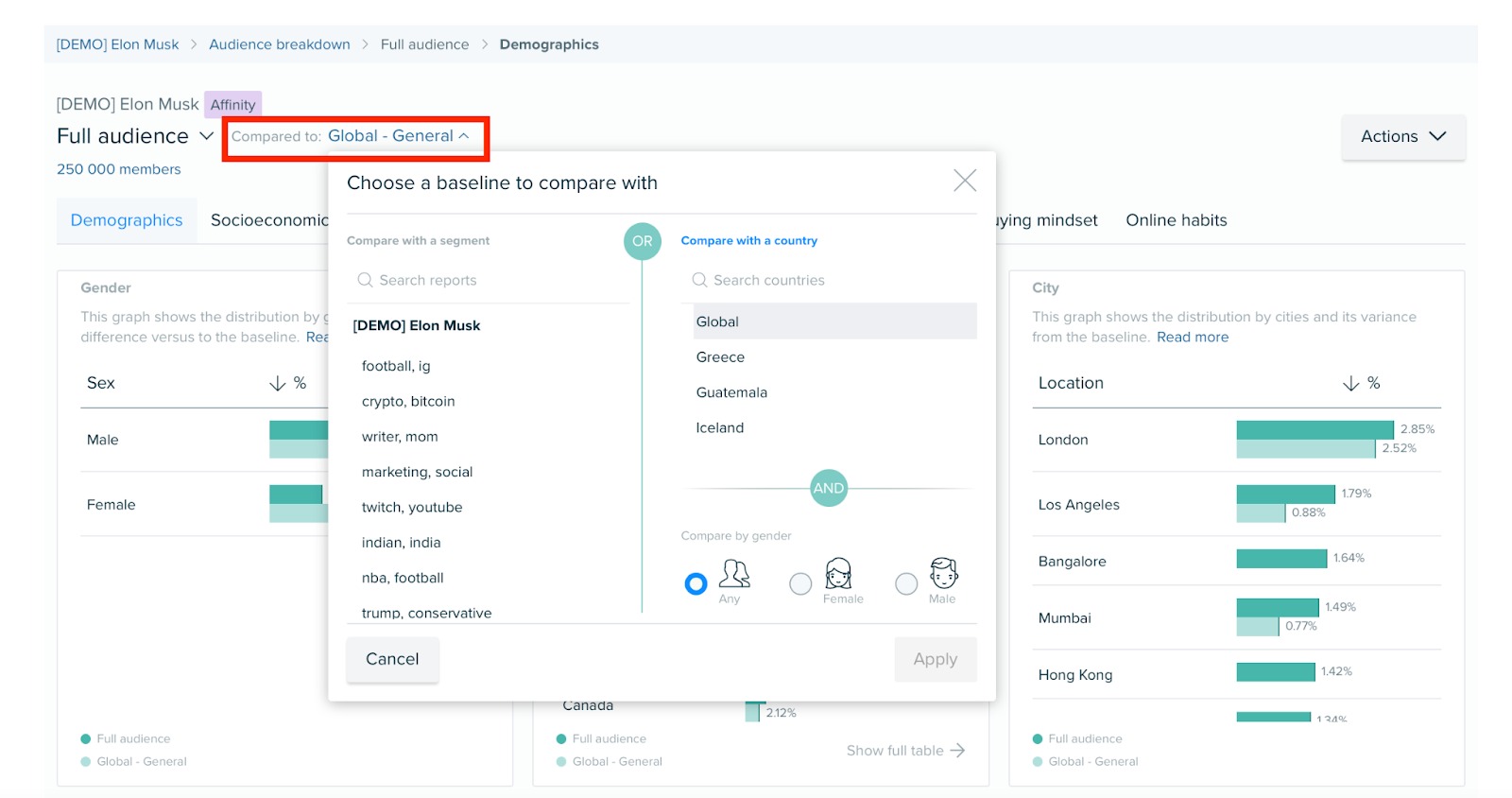Screen dimensions: 1512x798
Task: Switch to the Socioeconomic tab
Action: tap(269, 220)
